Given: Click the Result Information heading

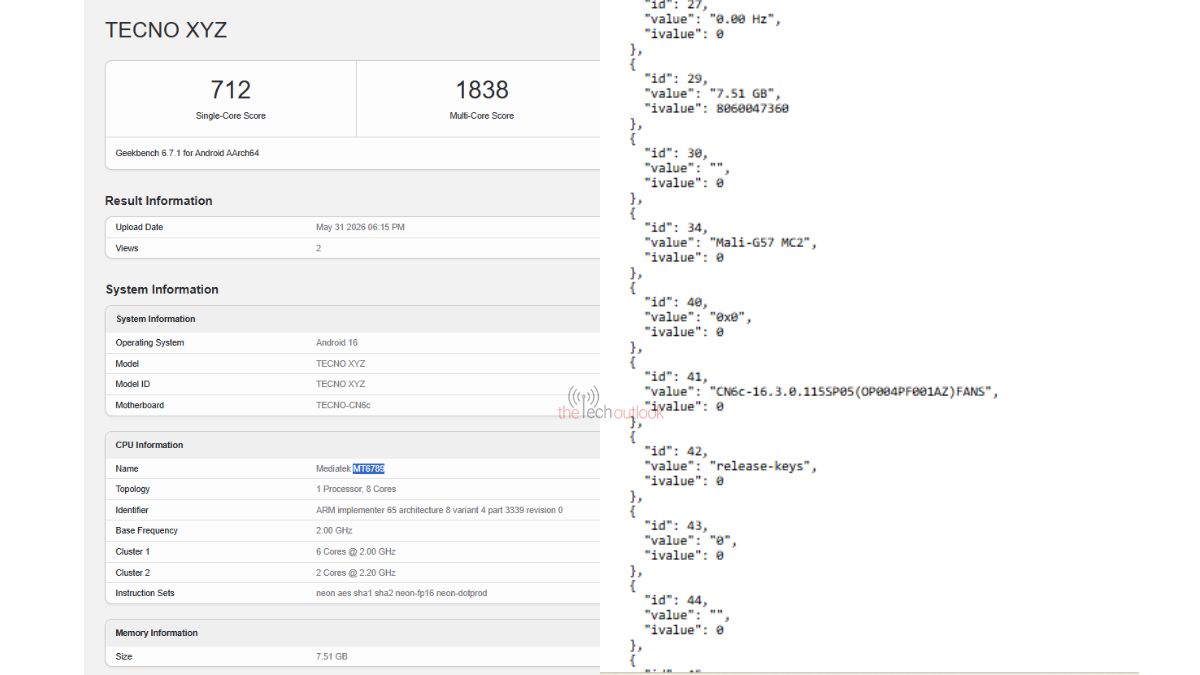Looking at the screenshot, I should point(159,201).
